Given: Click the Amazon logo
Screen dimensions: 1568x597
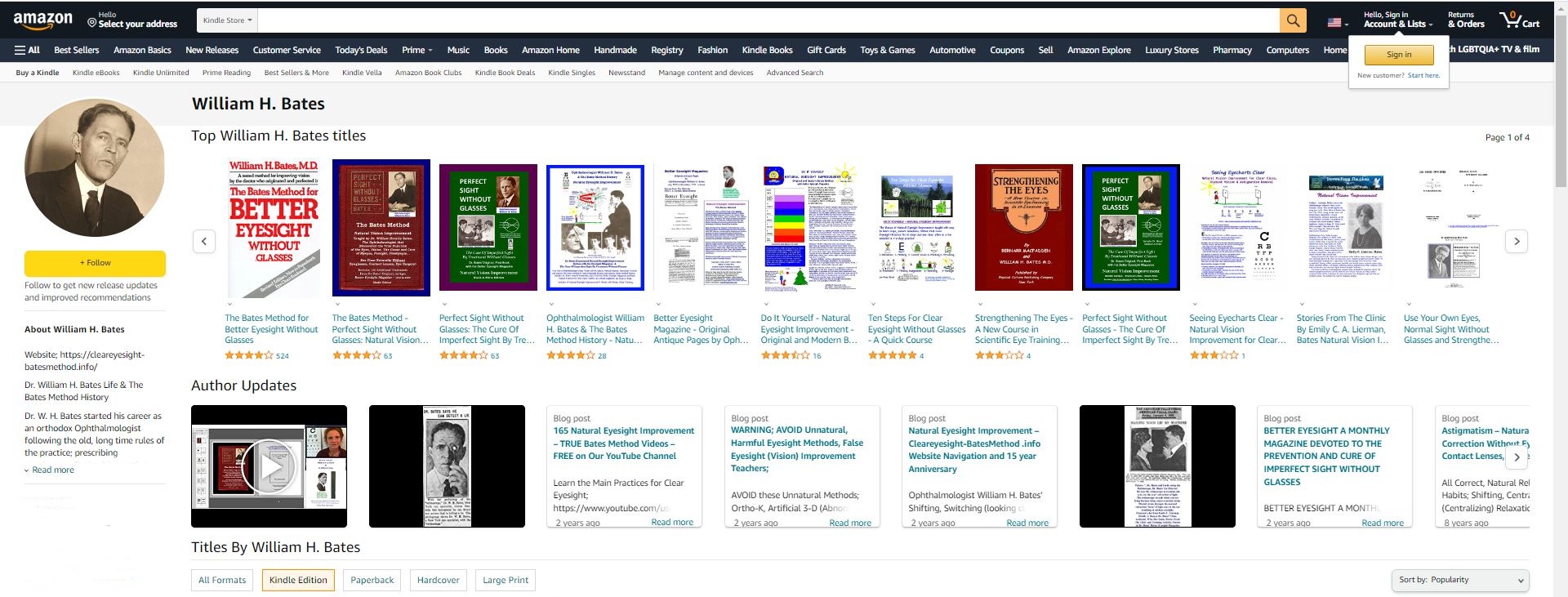Looking at the screenshot, I should tap(43, 20).
